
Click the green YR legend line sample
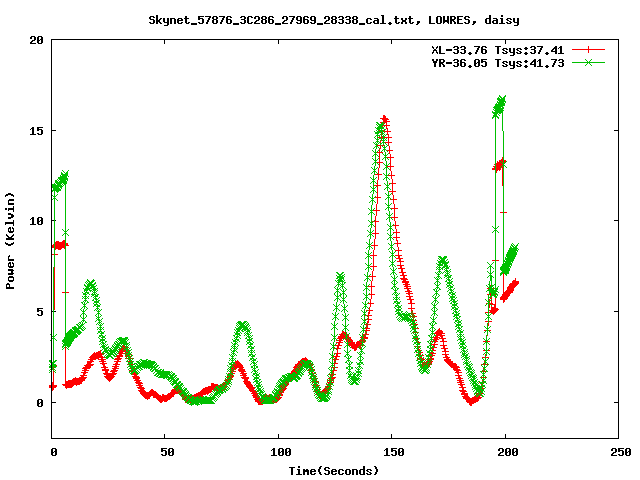588,62
